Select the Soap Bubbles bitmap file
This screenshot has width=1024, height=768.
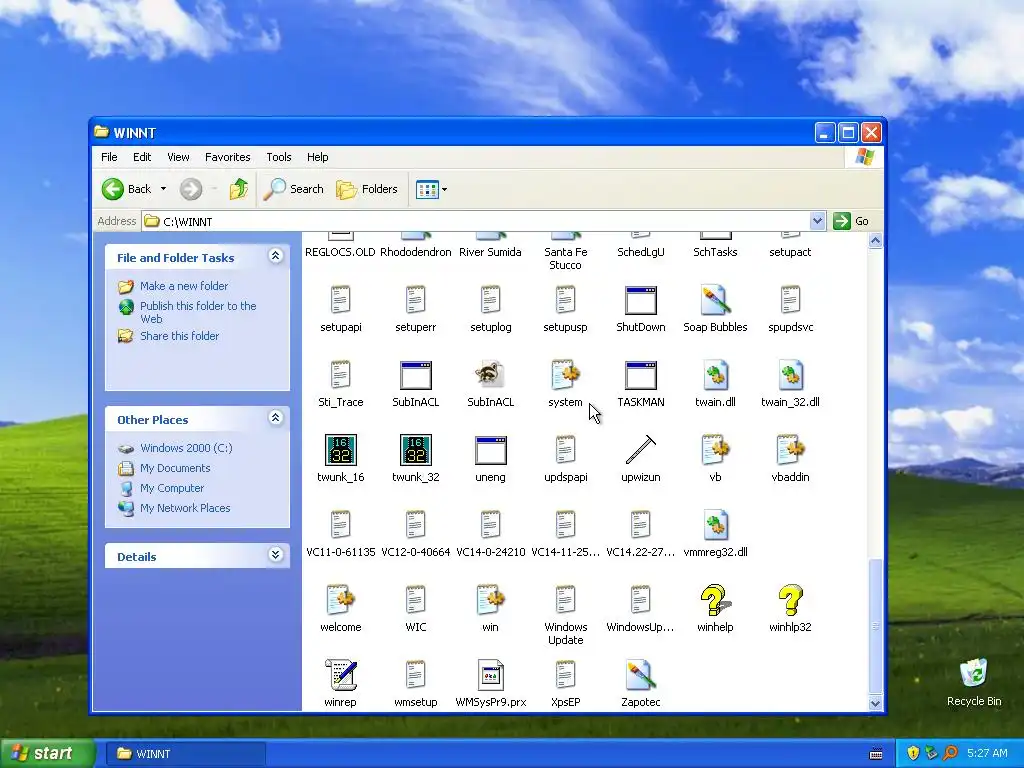[x=715, y=300]
